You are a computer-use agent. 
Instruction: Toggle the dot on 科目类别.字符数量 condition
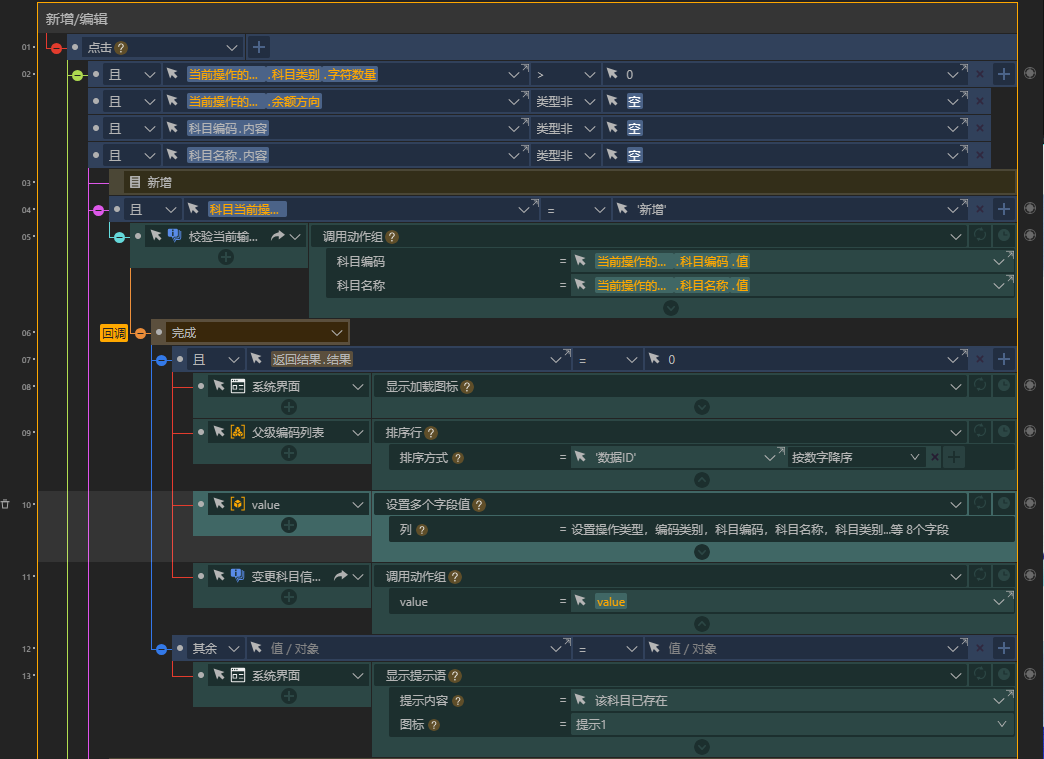click(97, 74)
